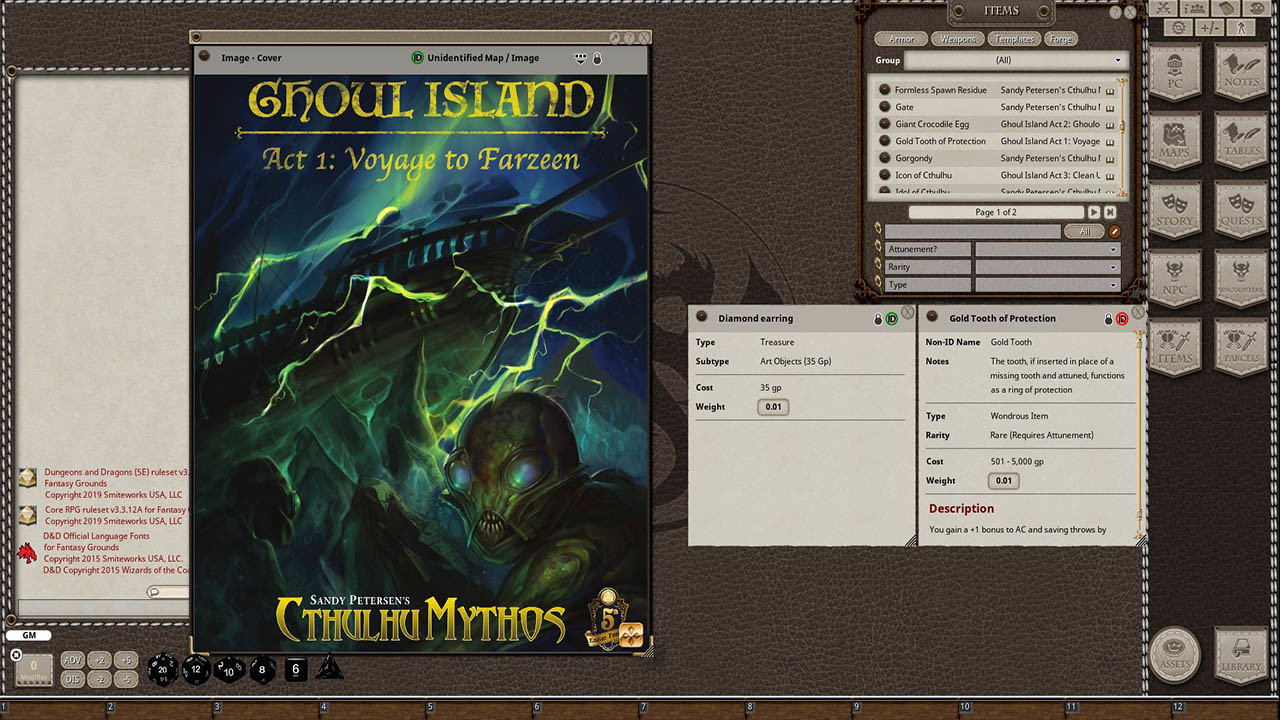Screen dimensions: 1280x720
Task: Toggle the ADV modifier button
Action: 72,660
